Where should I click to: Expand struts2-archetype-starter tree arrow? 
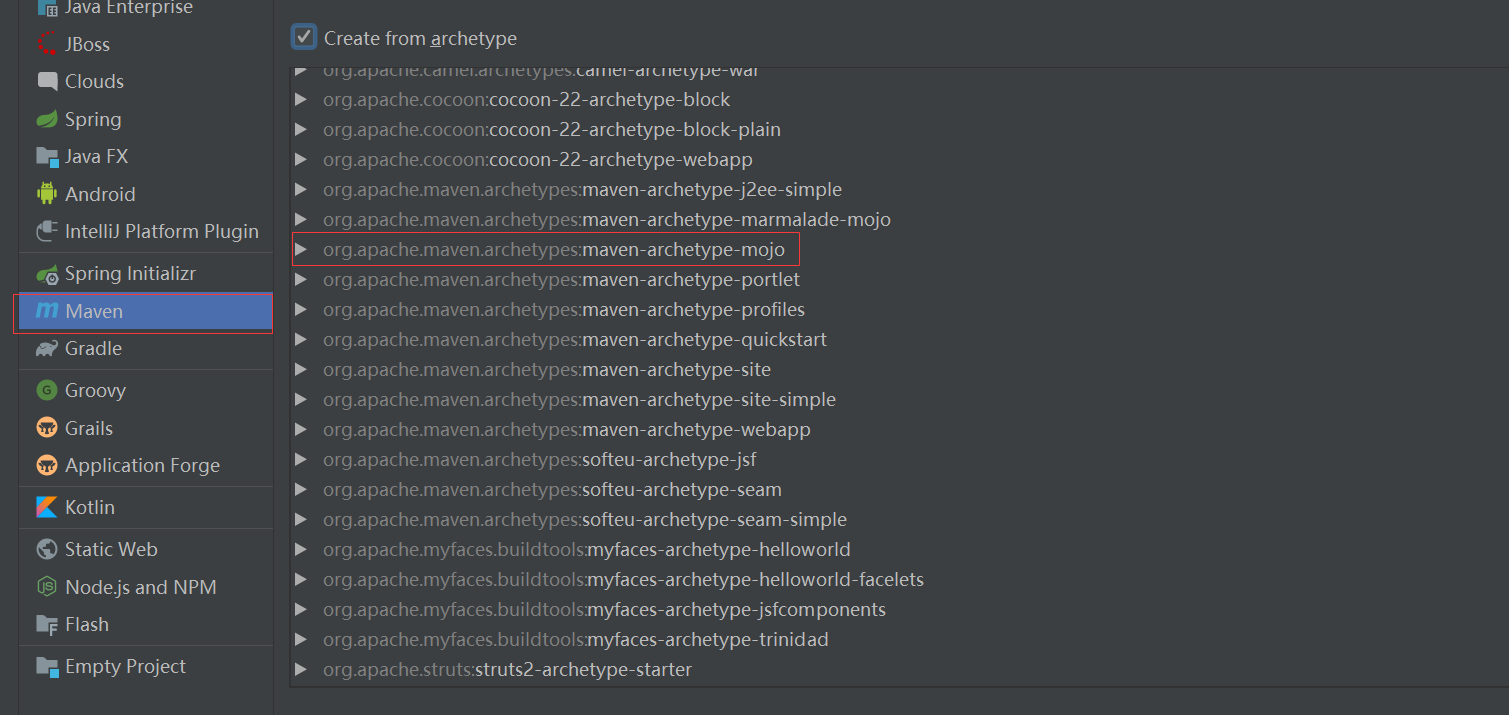coord(301,670)
